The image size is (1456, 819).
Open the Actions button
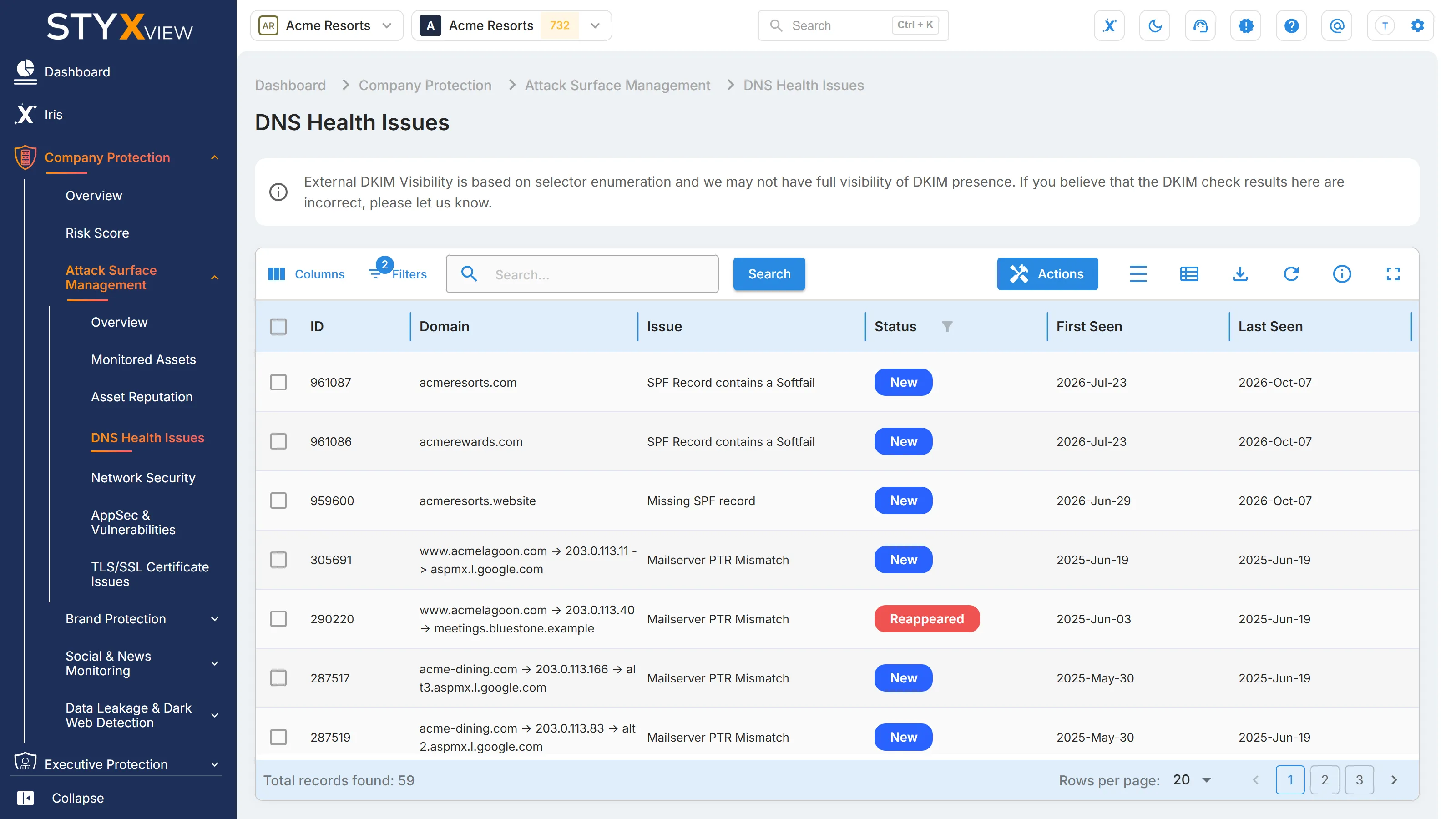(1047, 274)
